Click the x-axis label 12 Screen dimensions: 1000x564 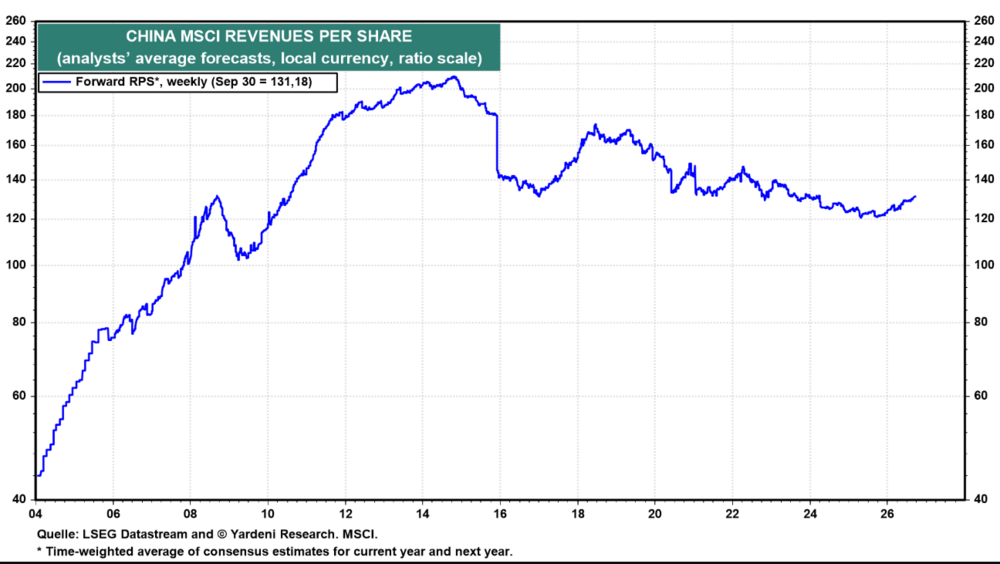tap(345, 514)
